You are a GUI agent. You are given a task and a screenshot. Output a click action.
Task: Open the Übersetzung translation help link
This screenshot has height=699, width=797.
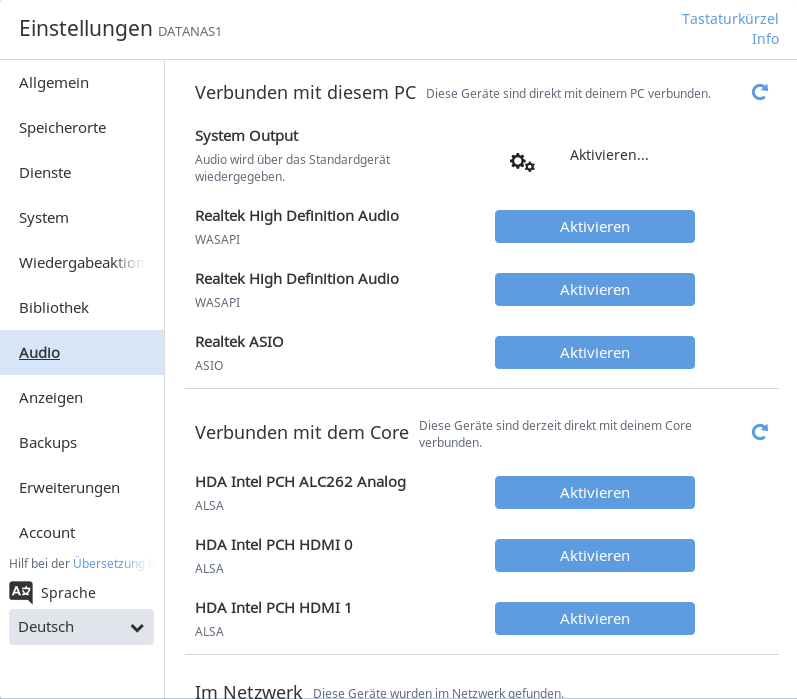click(109, 563)
